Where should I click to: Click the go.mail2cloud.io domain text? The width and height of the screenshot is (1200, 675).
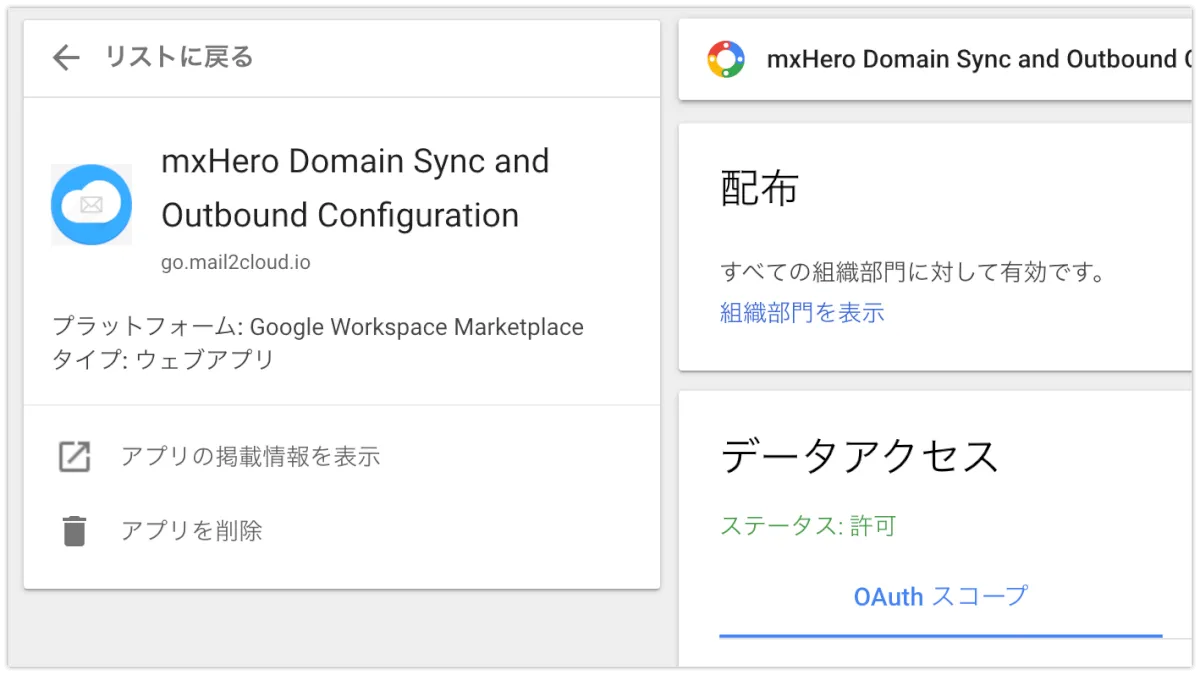coord(236,263)
